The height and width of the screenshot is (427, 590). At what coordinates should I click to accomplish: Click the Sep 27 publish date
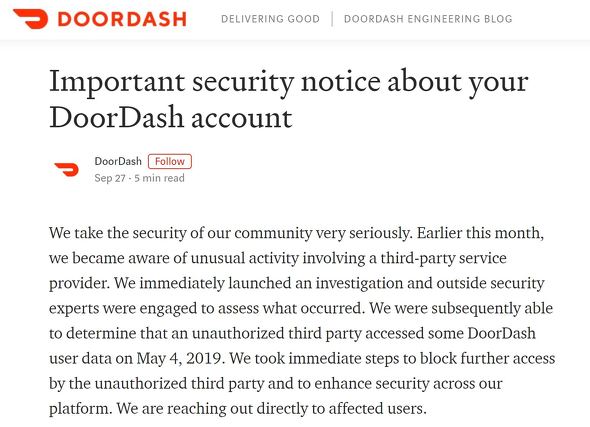point(109,178)
